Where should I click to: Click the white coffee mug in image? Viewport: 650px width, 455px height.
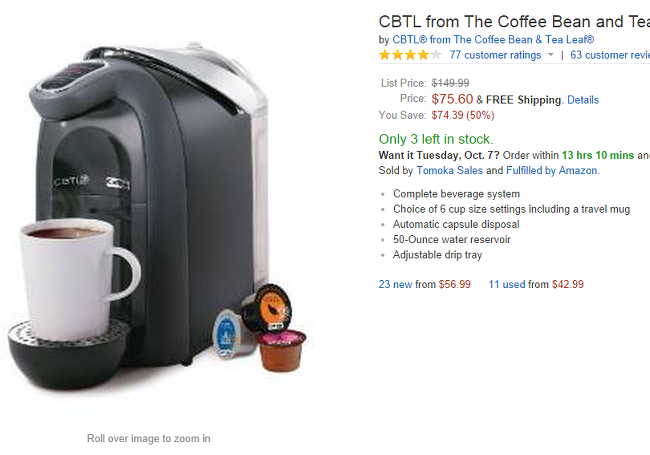[79, 280]
